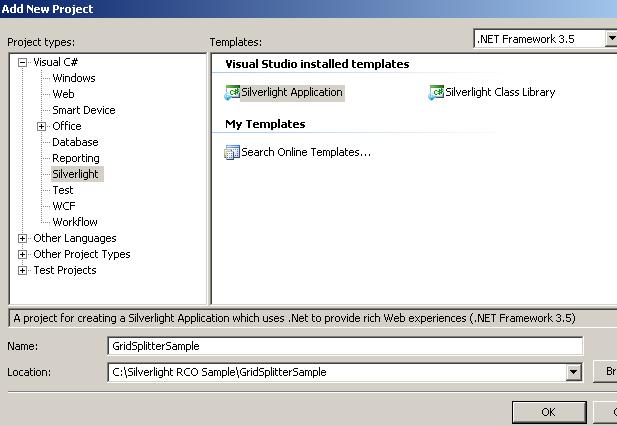Click into the Name field GridSplitterSample
The height and width of the screenshot is (426, 617).
tap(345, 346)
